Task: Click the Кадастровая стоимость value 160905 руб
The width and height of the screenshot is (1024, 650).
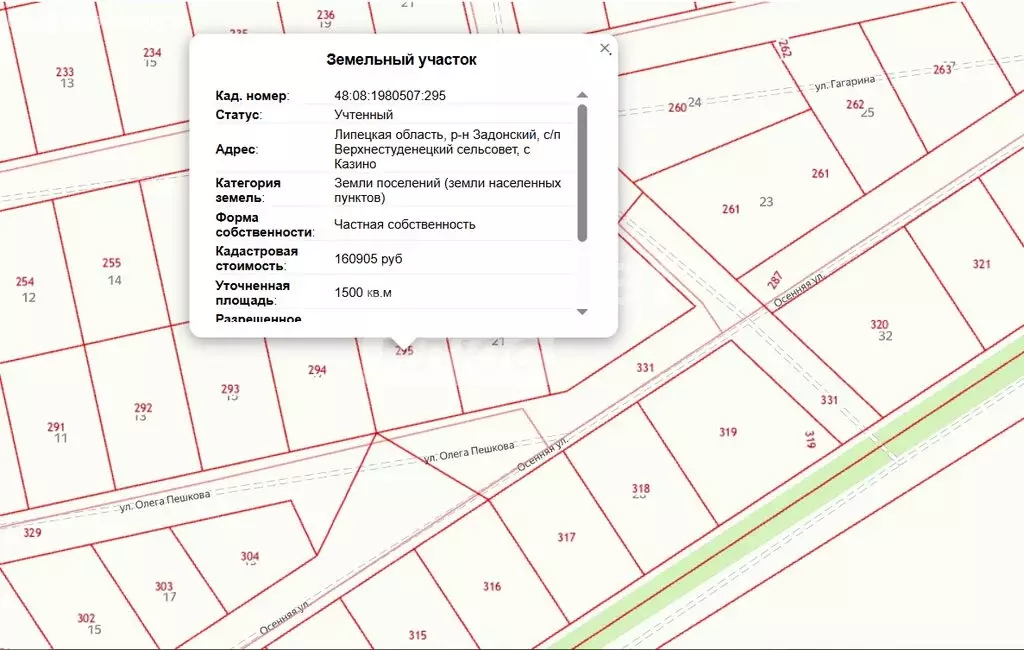Action: pos(368,259)
